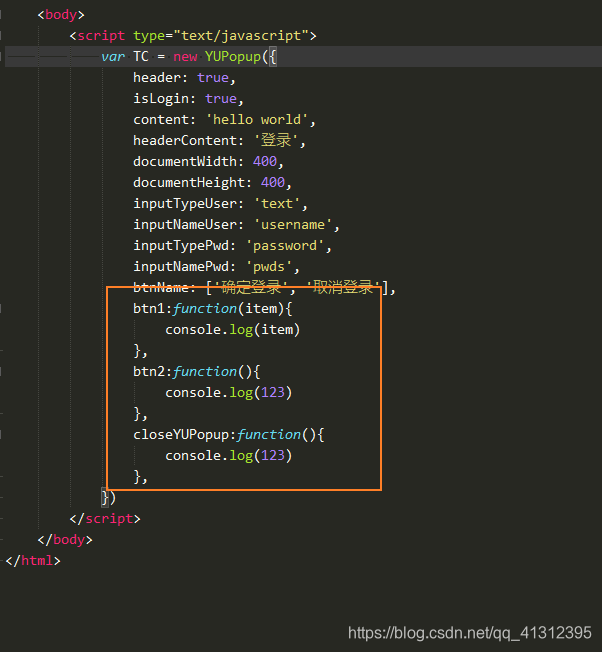Click the 'text' string value of inputTypeUser

(277, 204)
